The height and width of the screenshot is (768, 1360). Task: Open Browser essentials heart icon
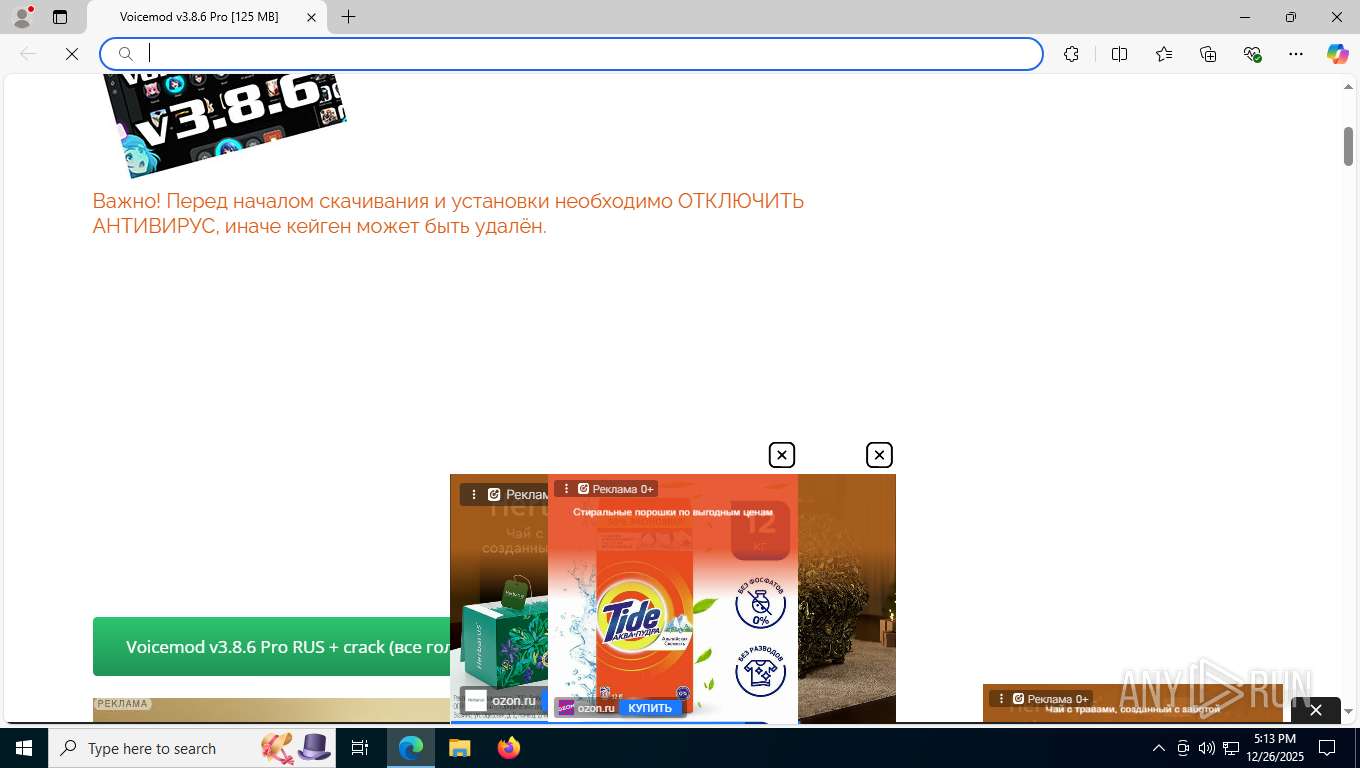tap(1252, 54)
